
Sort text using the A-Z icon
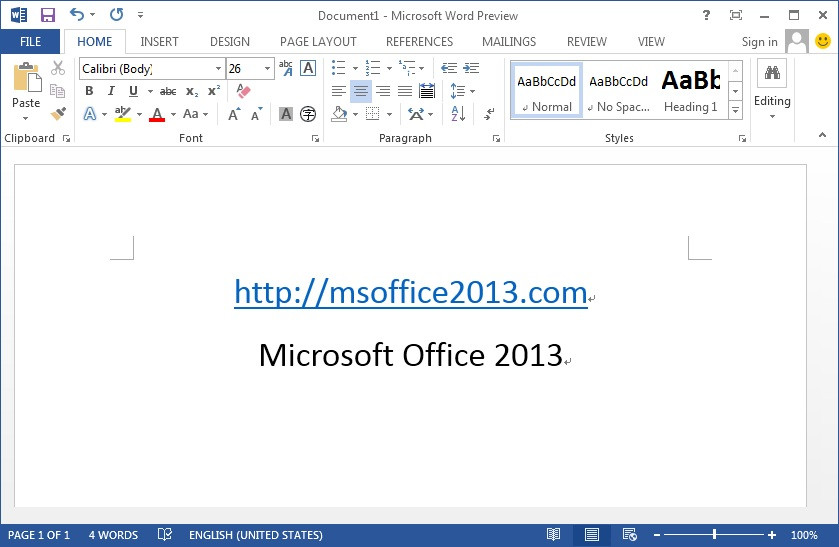(x=458, y=113)
